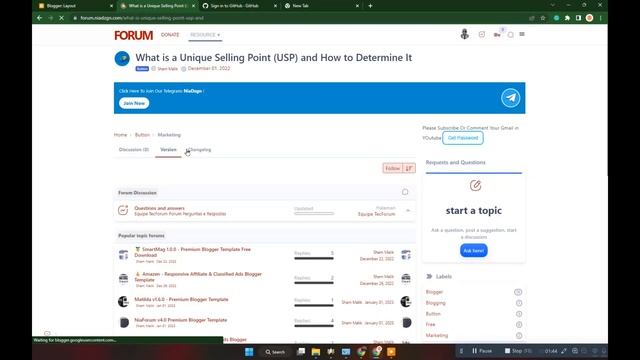Click the login arrow icon in header

482,35
